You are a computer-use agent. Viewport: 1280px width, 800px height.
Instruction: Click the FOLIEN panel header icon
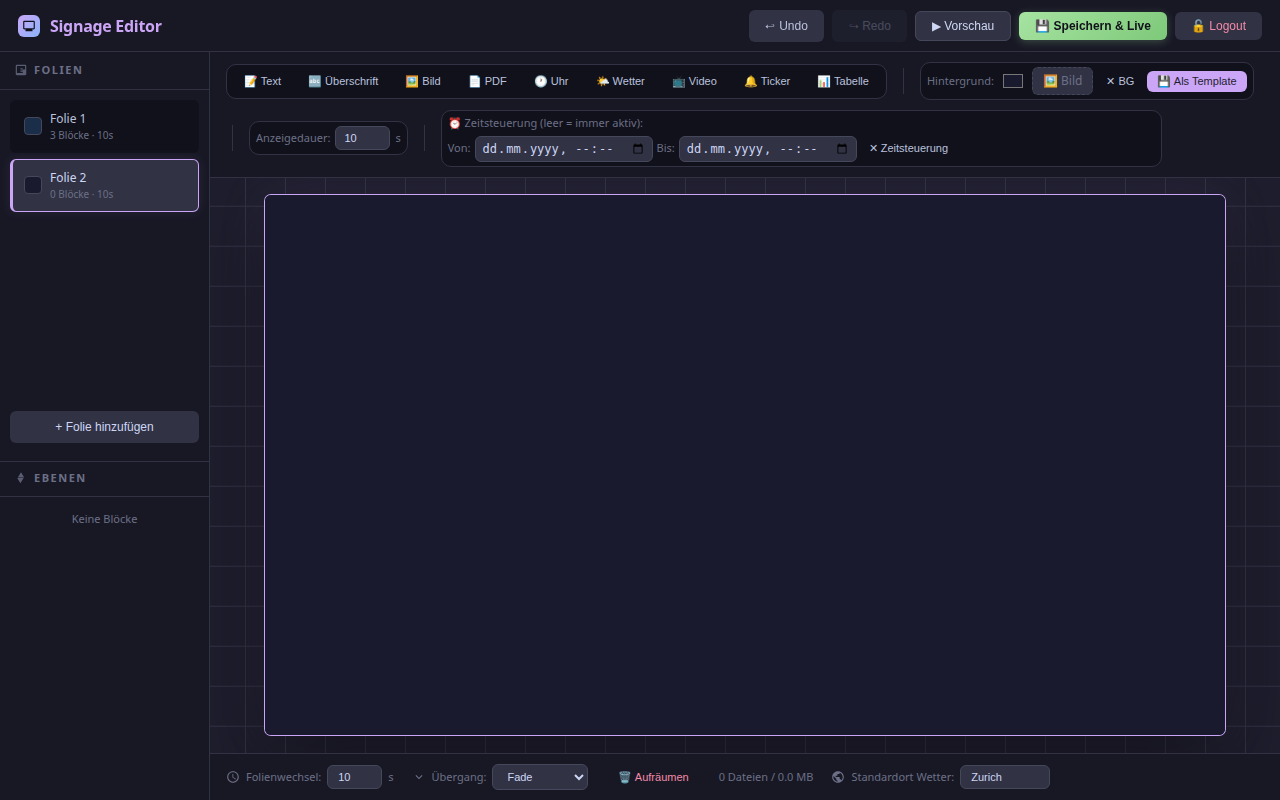point(21,70)
